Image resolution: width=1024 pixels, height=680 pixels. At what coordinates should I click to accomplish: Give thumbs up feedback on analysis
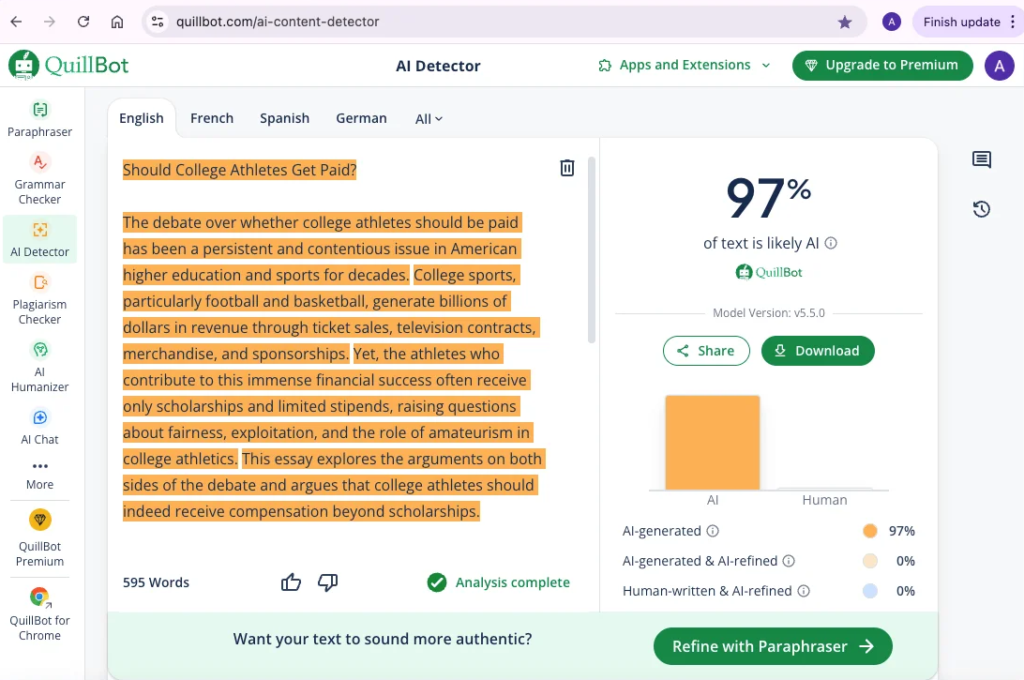pos(291,582)
